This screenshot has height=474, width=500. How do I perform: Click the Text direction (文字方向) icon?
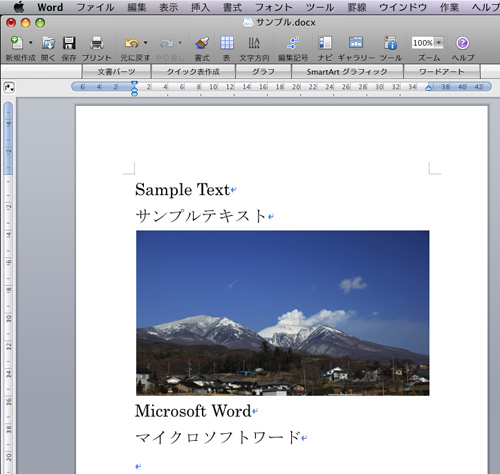254,43
